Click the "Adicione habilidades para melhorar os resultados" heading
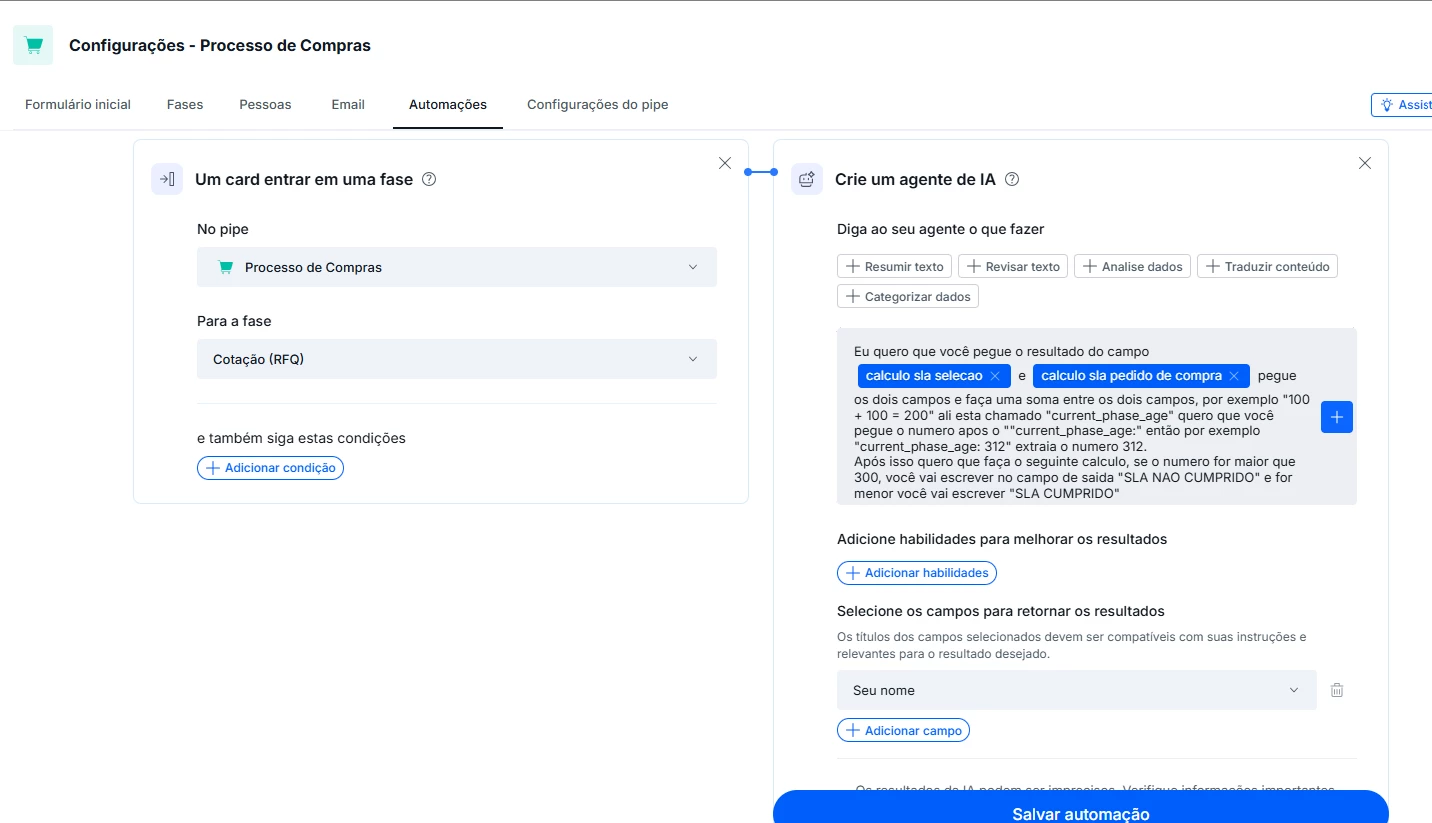1432x823 pixels. coord(1002,539)
